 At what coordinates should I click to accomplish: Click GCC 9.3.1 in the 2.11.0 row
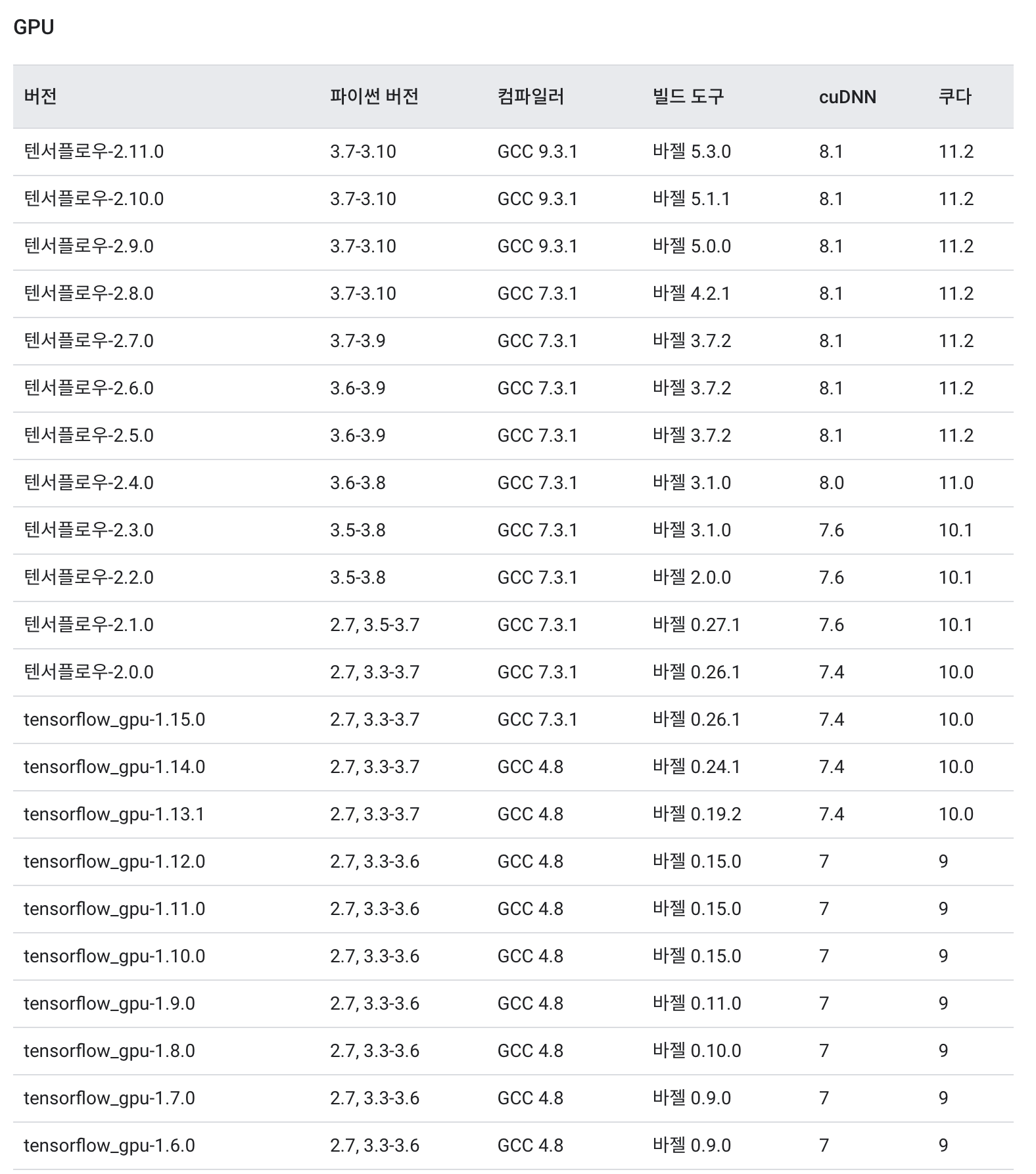click(x=537, y=152)
